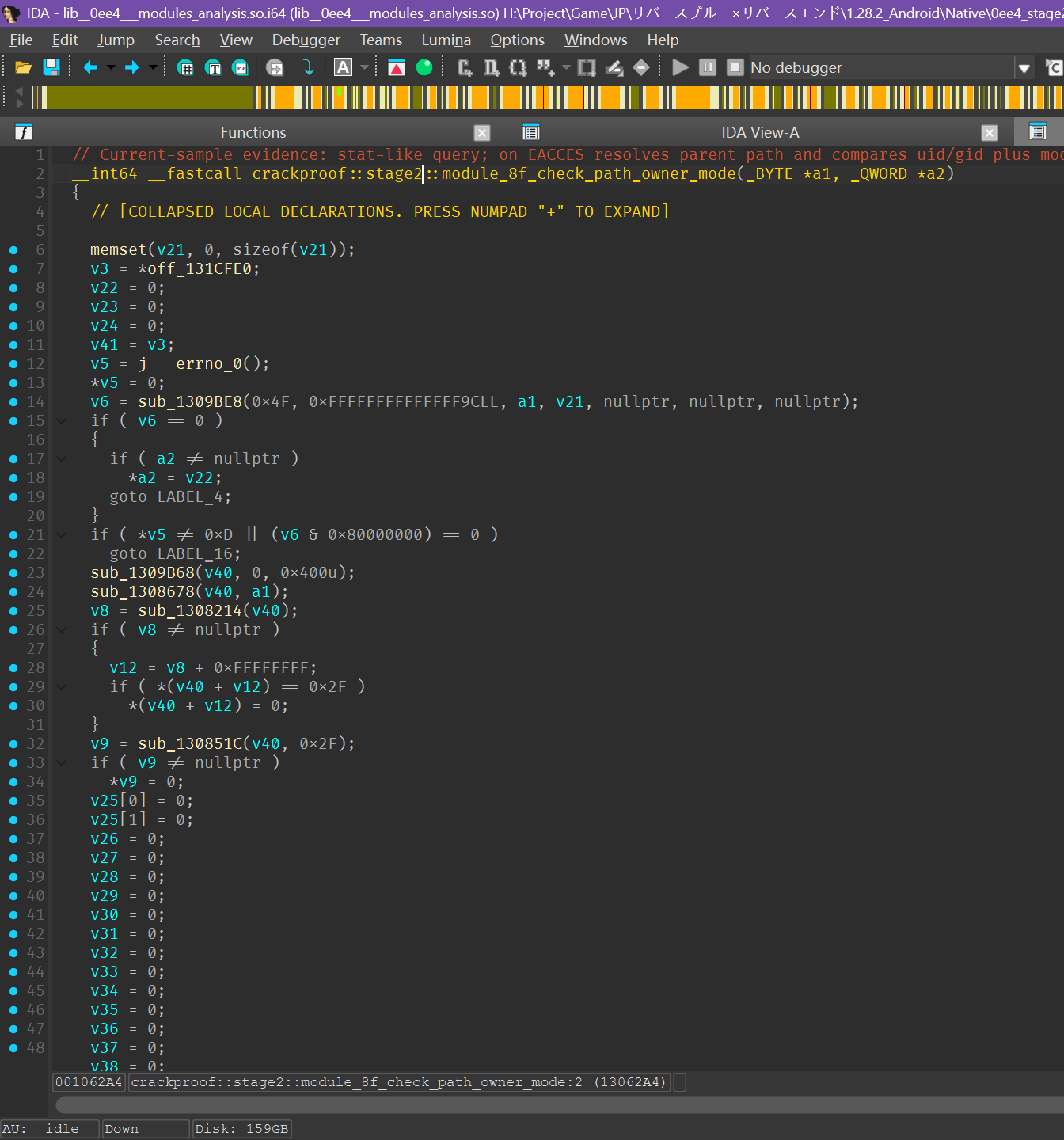
Task: Click the 001062A4 address status field
Action: click(x=89, y=1082)
